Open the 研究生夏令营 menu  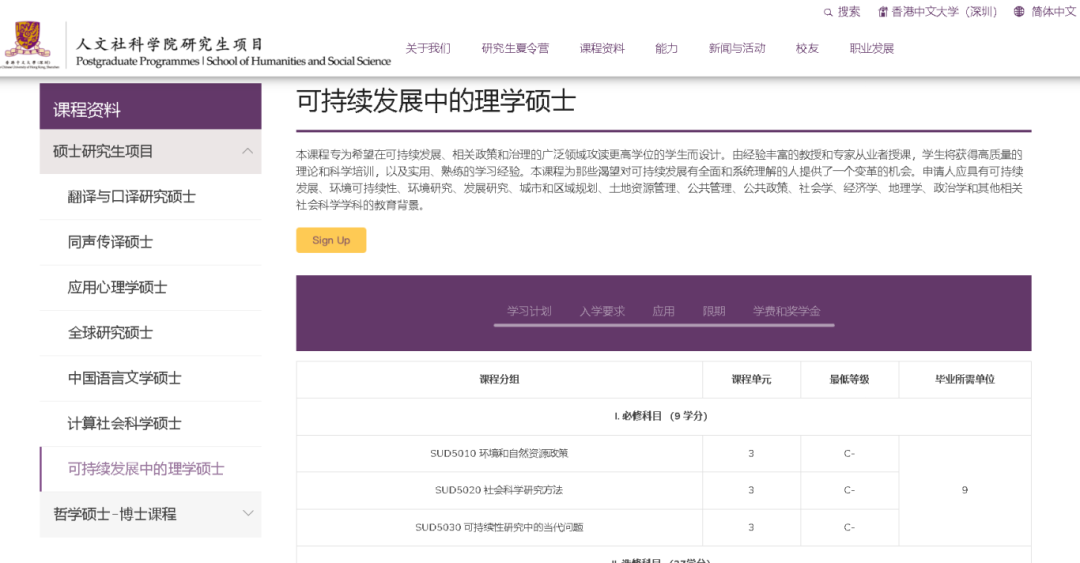(x=515, y=48)
